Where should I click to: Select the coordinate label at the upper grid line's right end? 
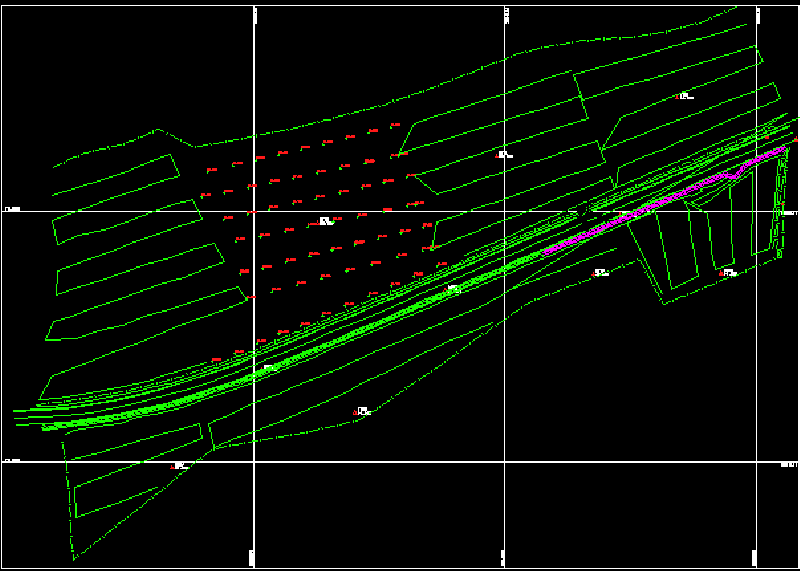788,213
